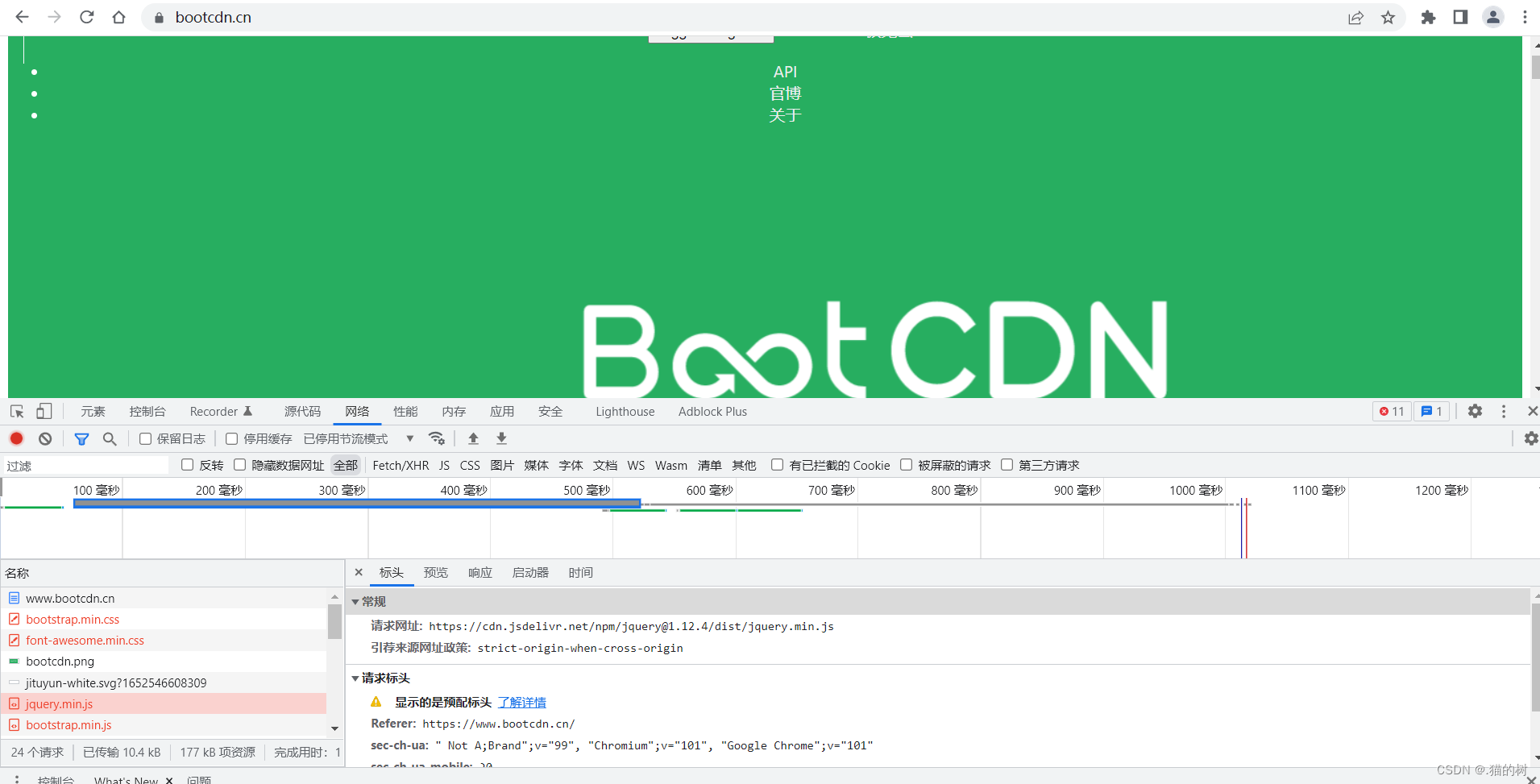Image resolution: width=1540 pixels, height=784 pixels.
Task: Enable the 保留日志 checkbox
Action: [146, 438]
